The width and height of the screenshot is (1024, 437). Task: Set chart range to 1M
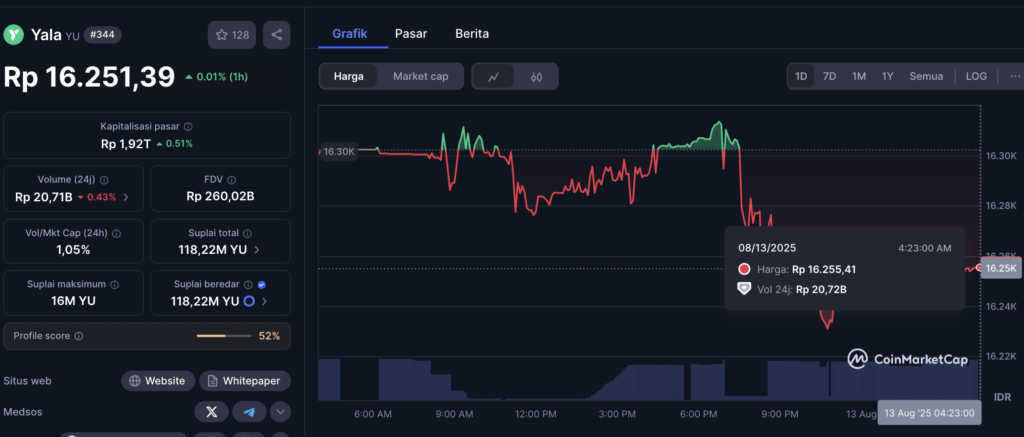859,76
